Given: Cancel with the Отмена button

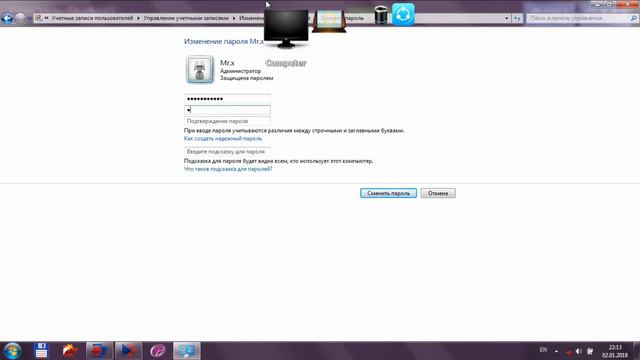Looking at the screenshot, I should pos(438,193).
